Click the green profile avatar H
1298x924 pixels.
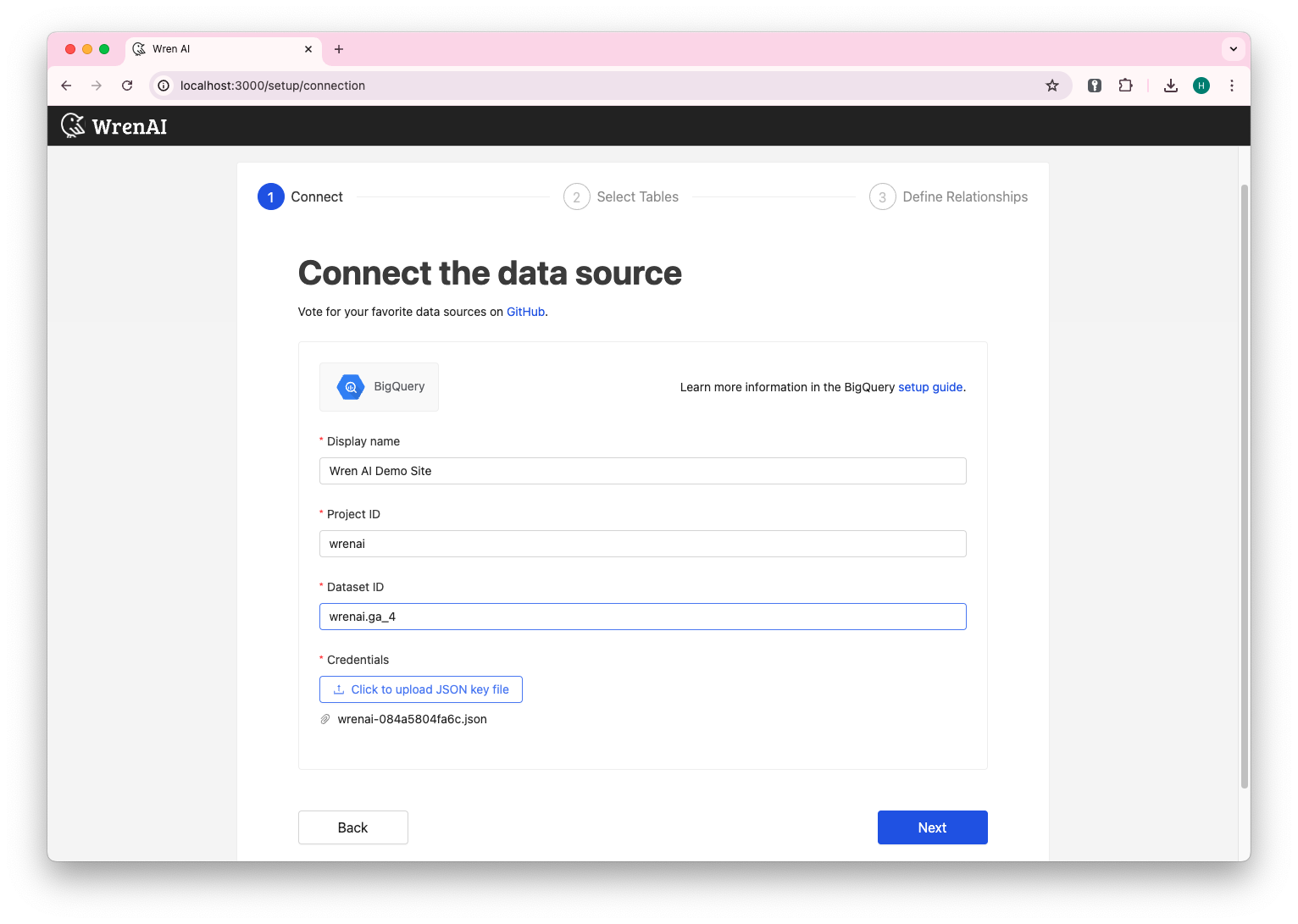[x=1201, y=86]
